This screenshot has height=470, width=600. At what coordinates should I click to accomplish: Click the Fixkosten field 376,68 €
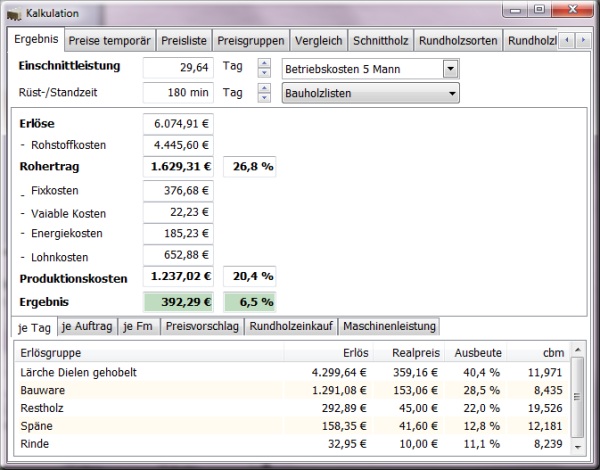click(178, 191)
